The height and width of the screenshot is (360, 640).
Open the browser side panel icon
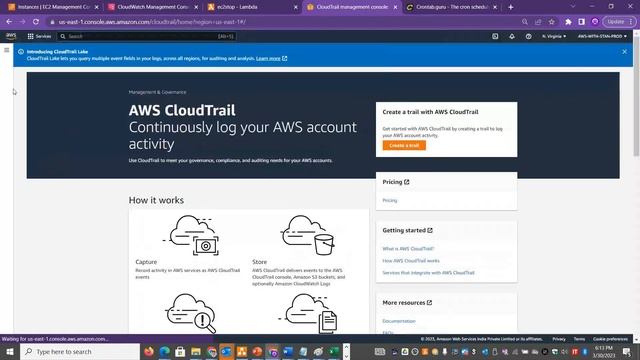click(582, 22)
